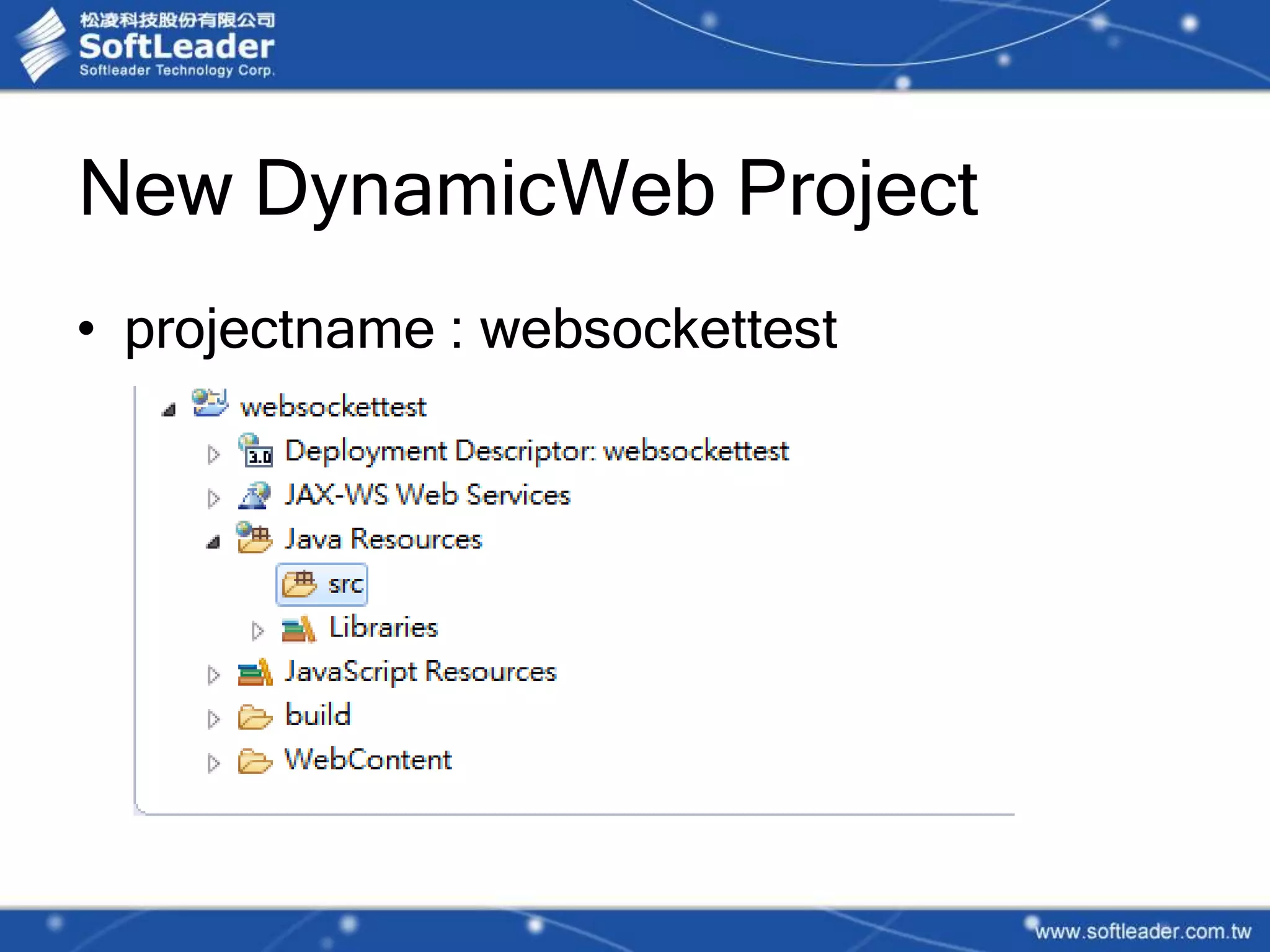Click the Deployment Descriptor 3.0 icon
This screenshot has height=952, width=1270.
(255, 450)
